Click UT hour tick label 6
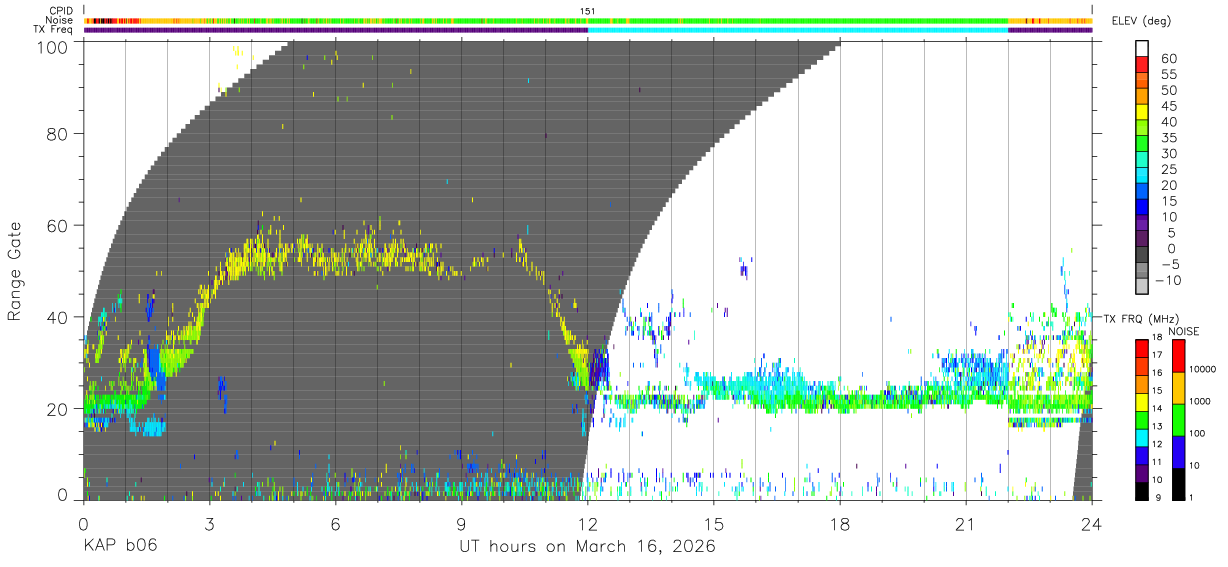 (x=335, y=524)
